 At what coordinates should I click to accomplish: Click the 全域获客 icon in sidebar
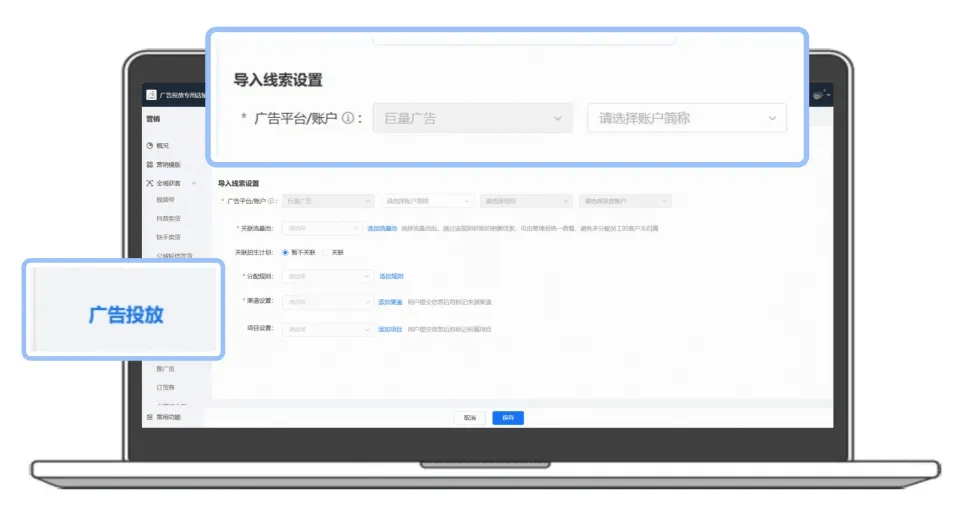point(149,183)
